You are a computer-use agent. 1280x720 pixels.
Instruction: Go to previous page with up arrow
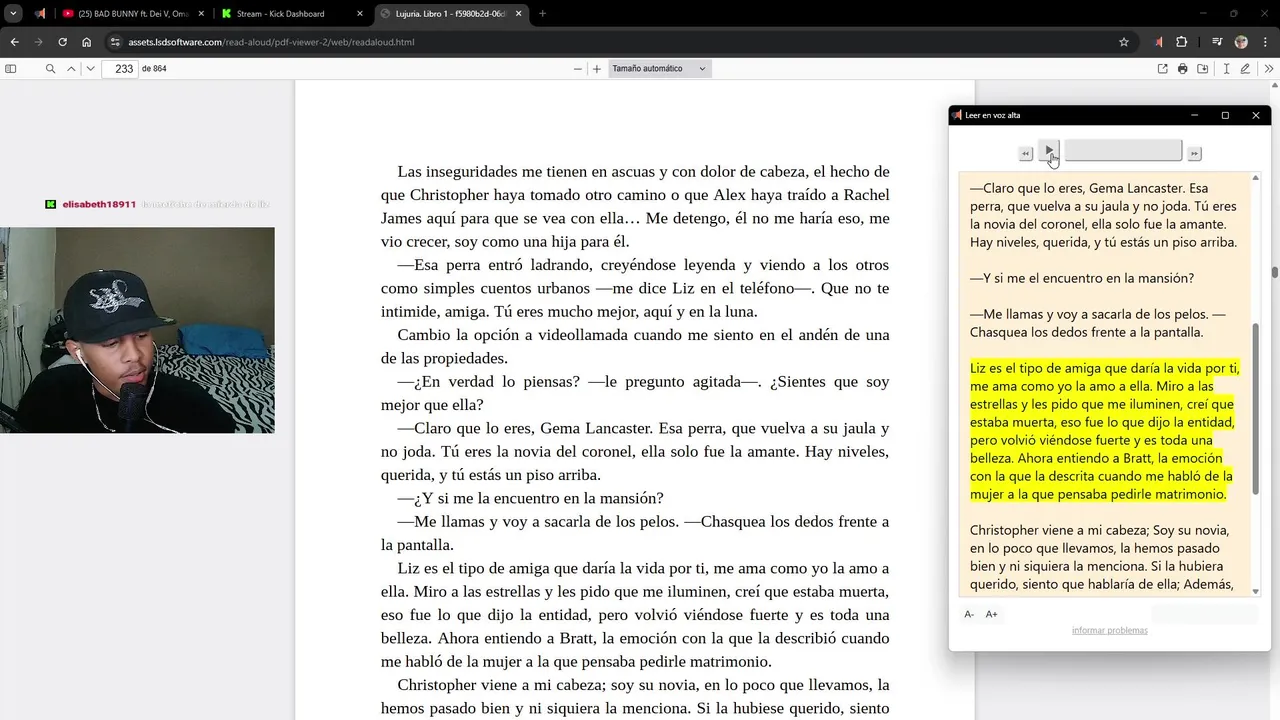tap(71, 69)
